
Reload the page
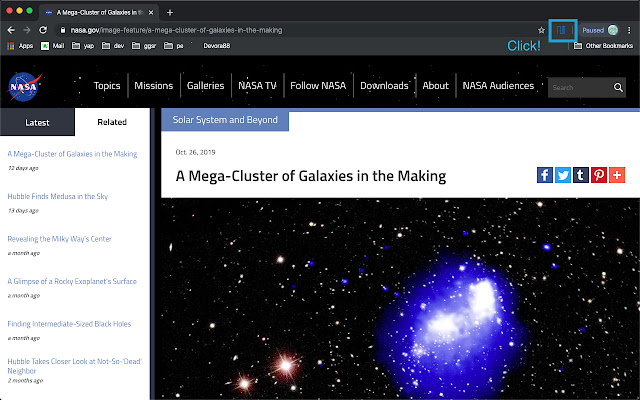(x=43, y=30)
